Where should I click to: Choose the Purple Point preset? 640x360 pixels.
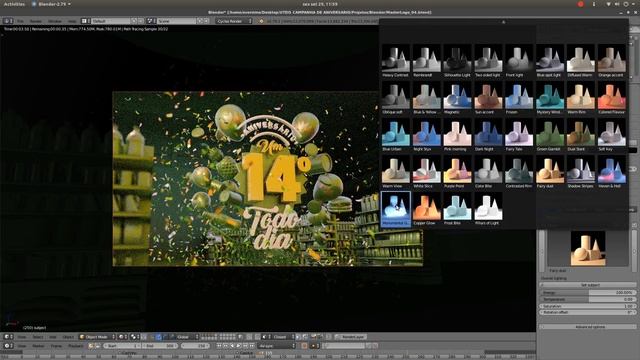click(x=457, y=172)
